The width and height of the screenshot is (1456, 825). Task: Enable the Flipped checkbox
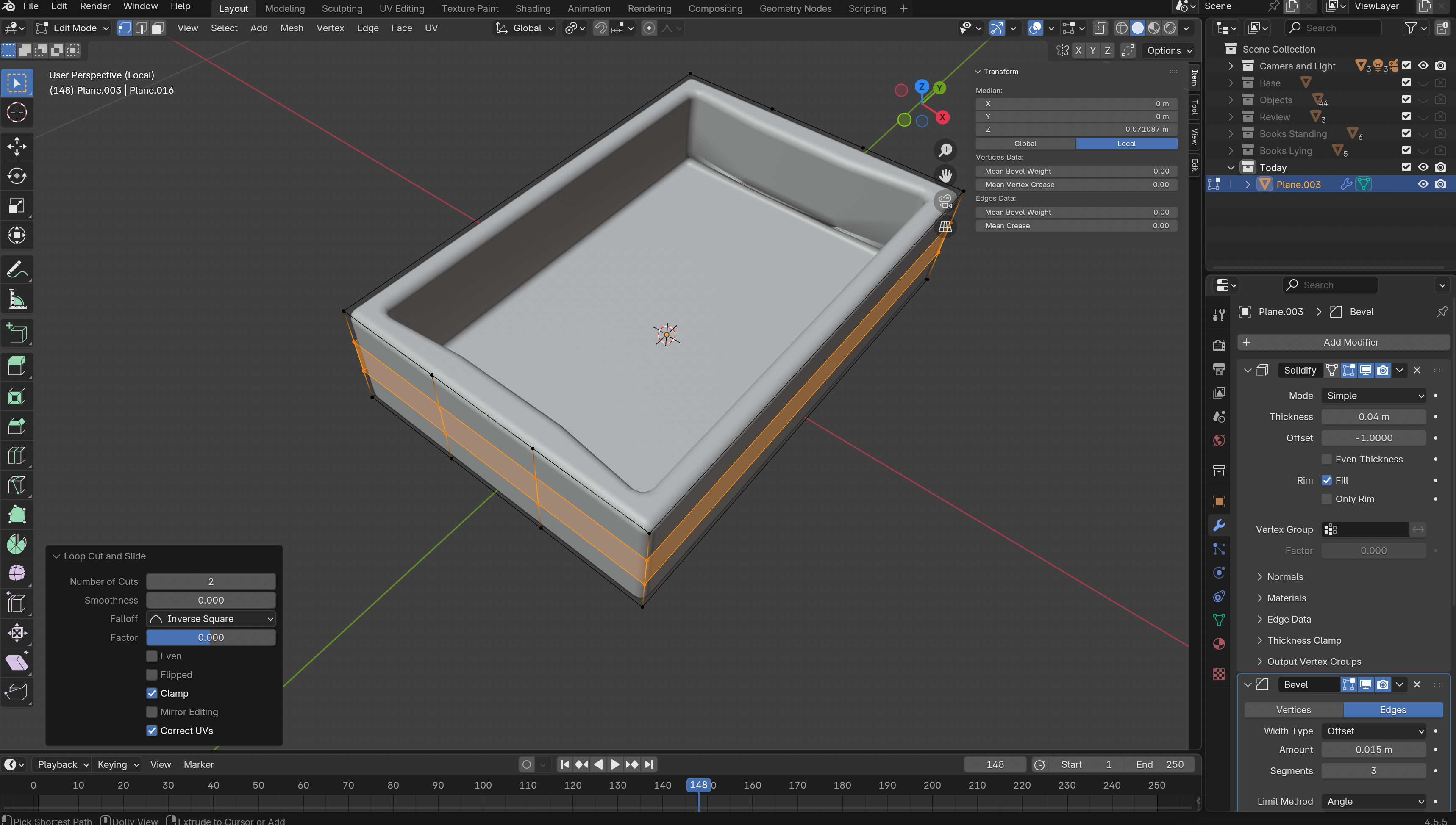[x=152, y=675]
